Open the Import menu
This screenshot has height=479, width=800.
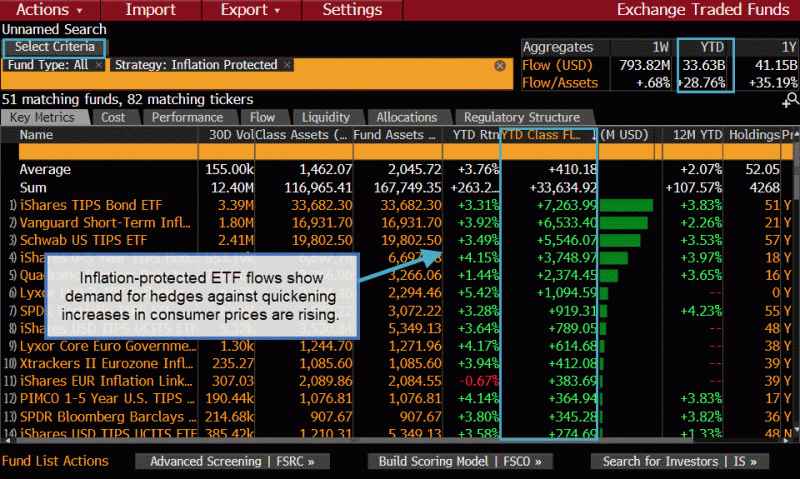coord(150,10)
